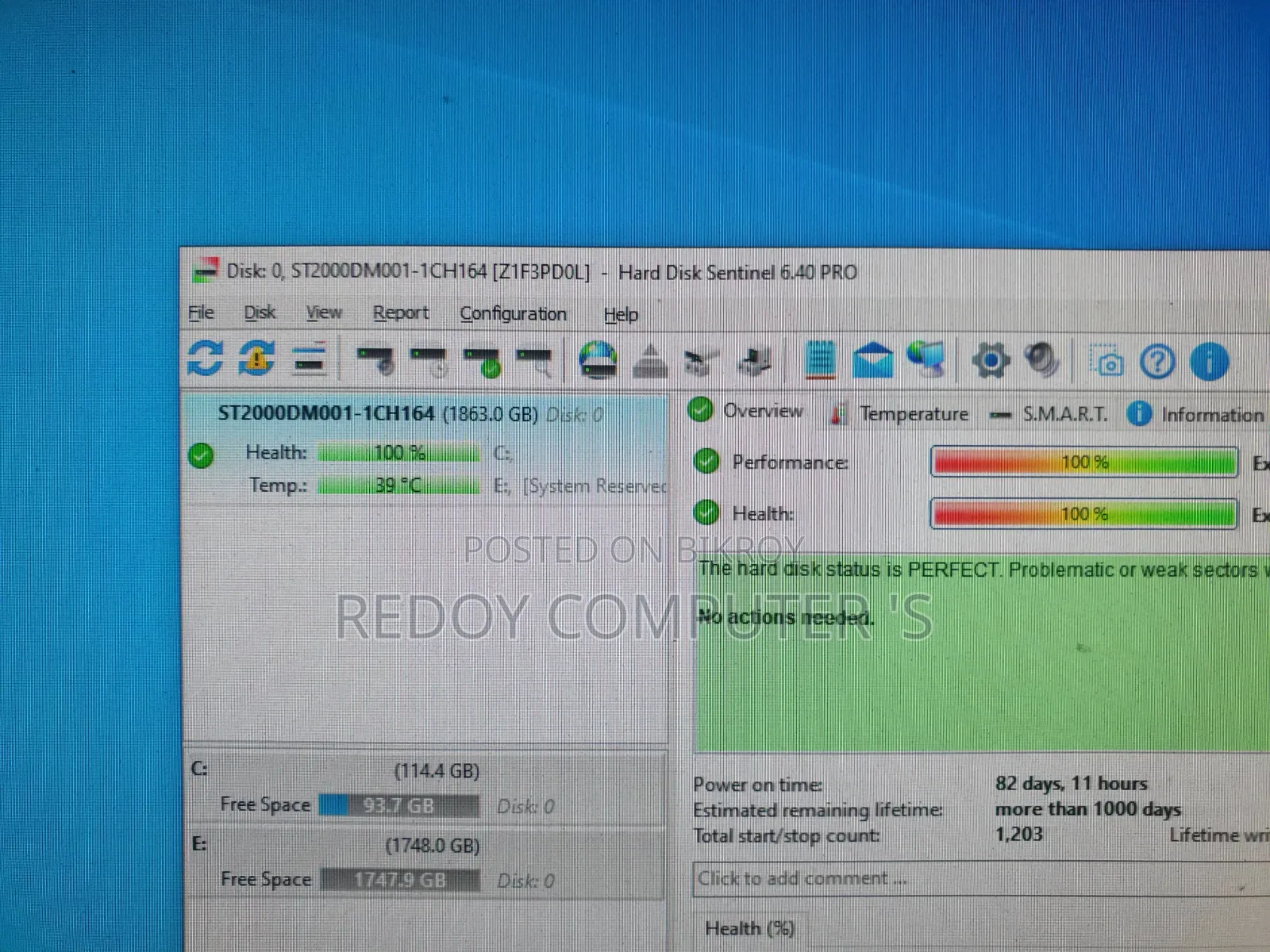Select the C: (114.4 GB) partition row
The height and width of the screenshot is (952, 1270).
coord(425,788)
